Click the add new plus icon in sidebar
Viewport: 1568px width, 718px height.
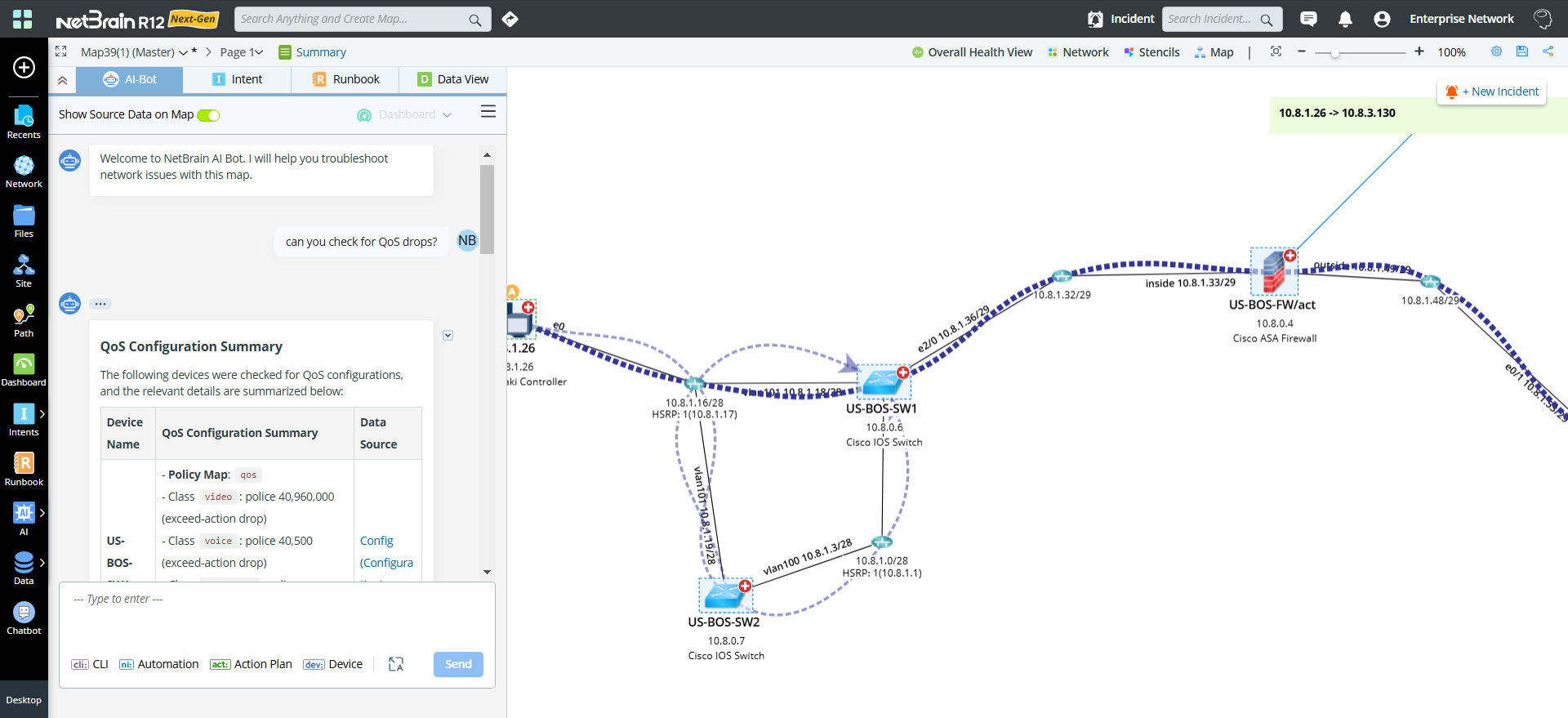[x=24, y=67]
